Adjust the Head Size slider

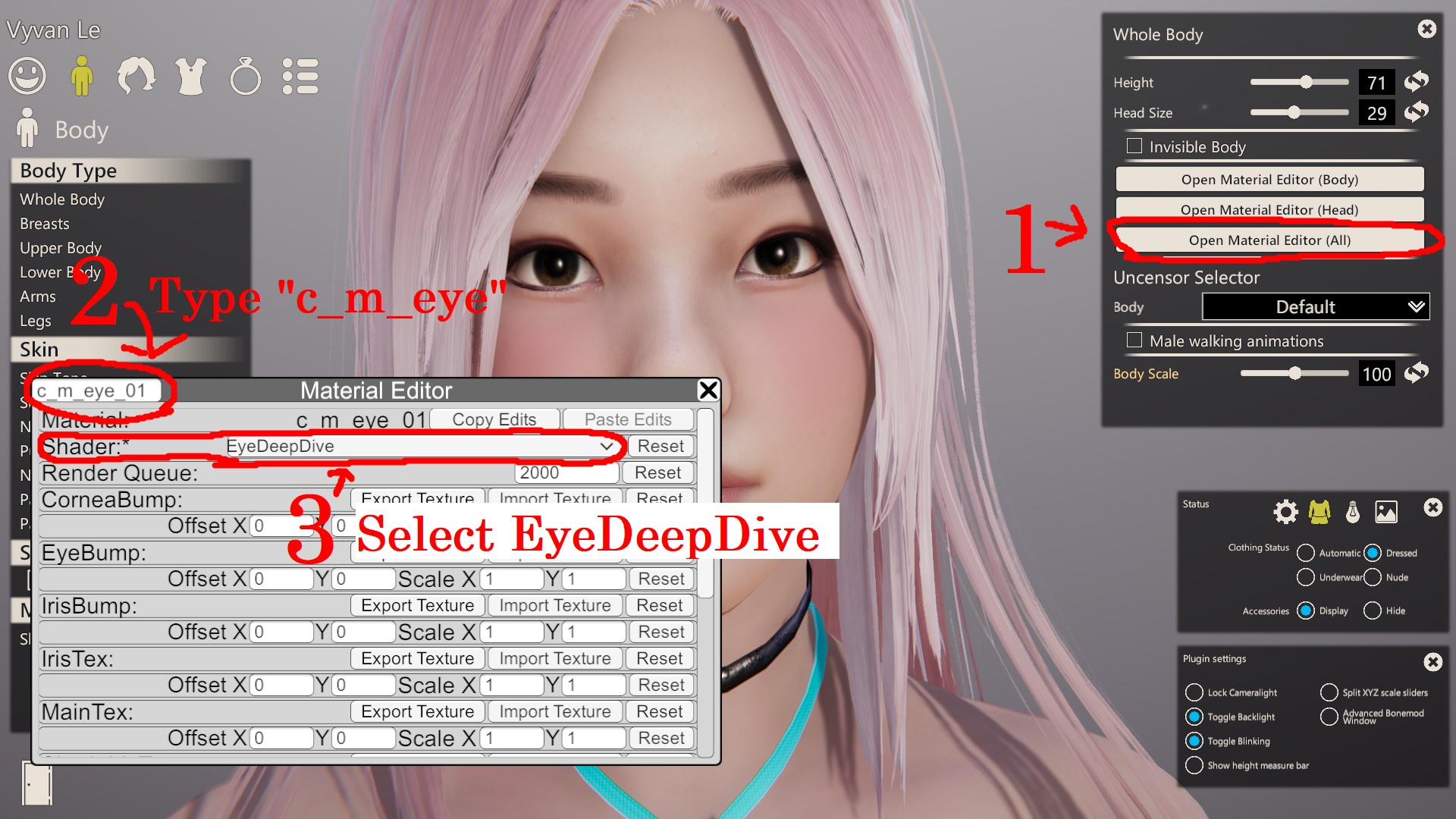point(1298,112)
